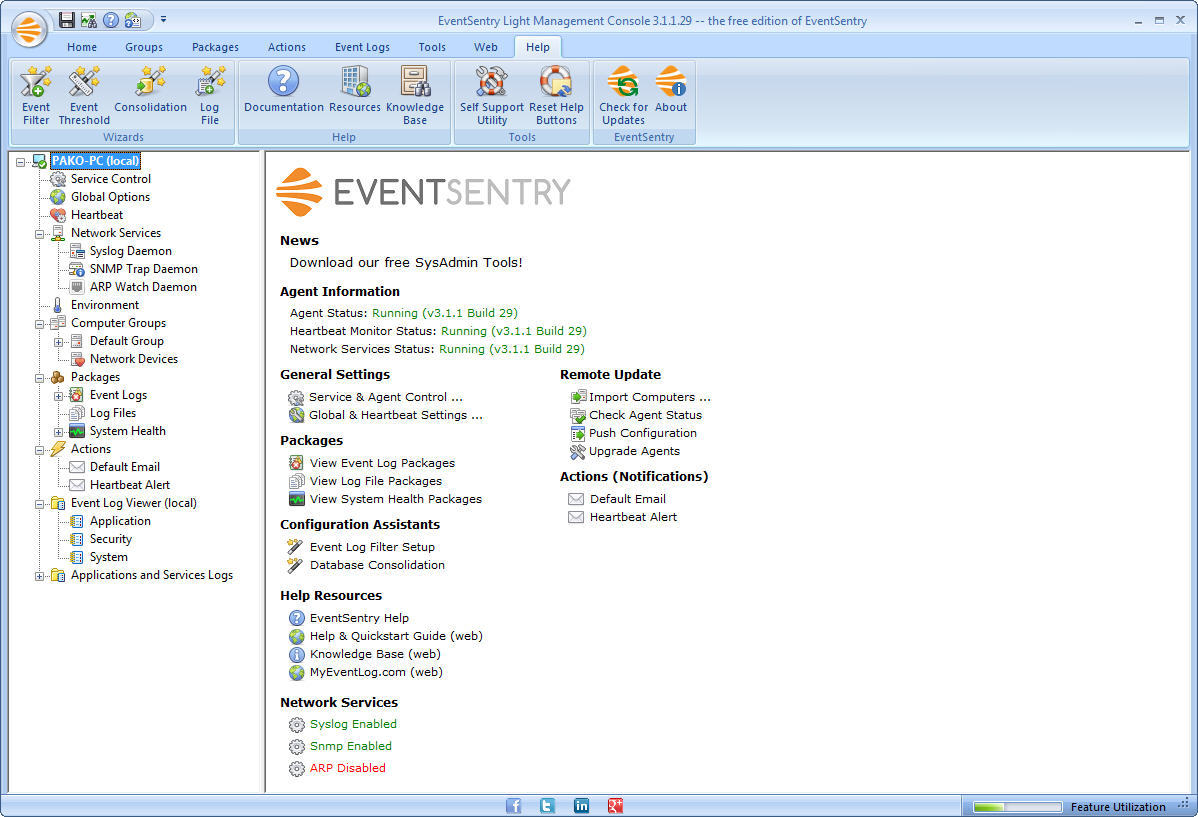The image size is (1198, 817).
Task: Switch to the Web ribbon tab
Action: click(485, 47)
